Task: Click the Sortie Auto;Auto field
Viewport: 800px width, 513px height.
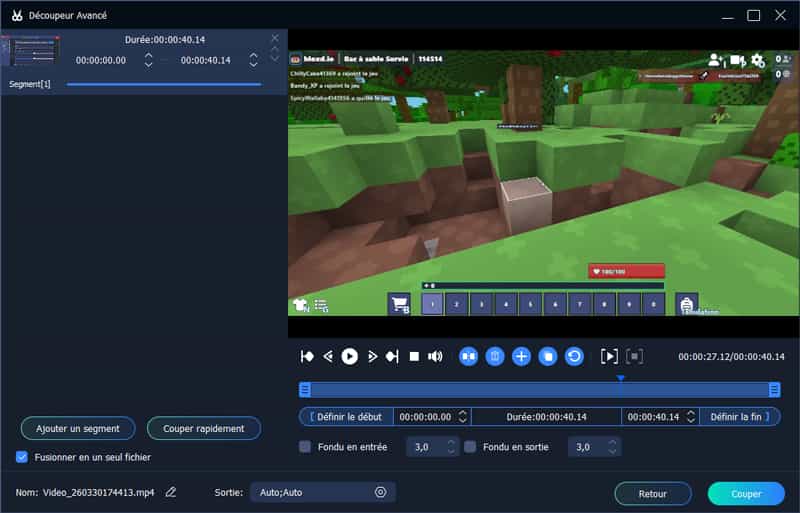Action: coord(322,492)
